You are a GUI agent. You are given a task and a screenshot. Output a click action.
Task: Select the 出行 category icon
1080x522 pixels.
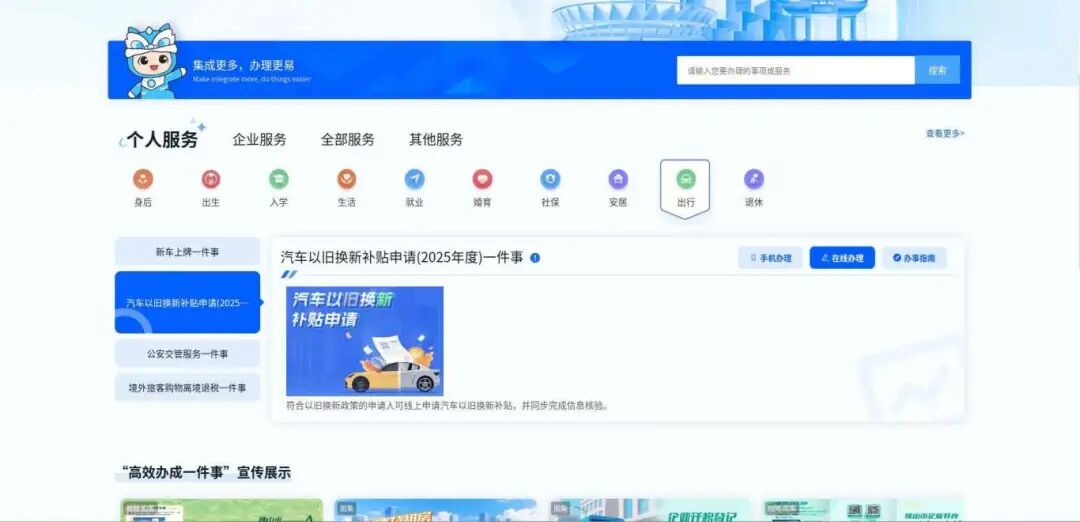[685, 180]
